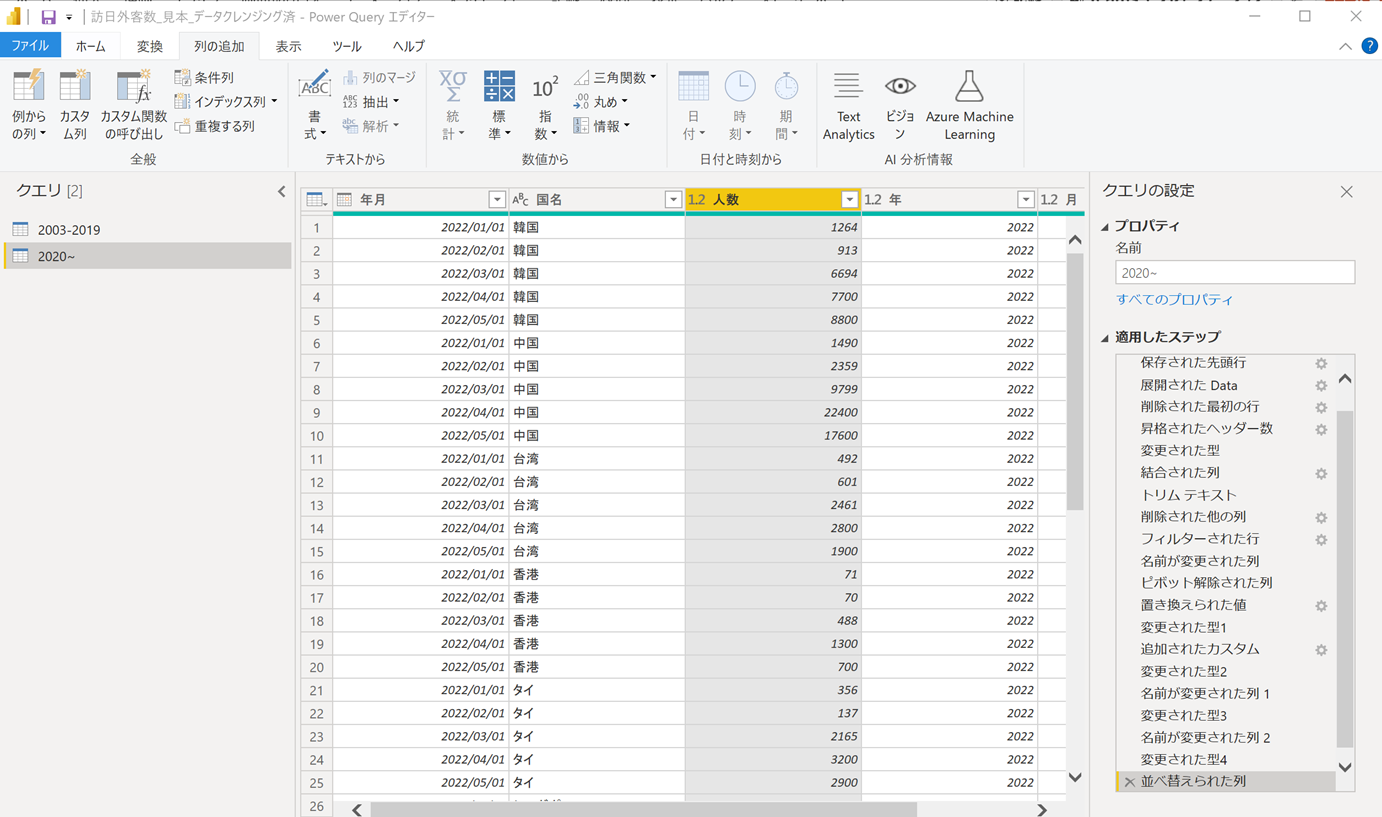Open the Extract (抽出) dropdown
Screen dimensions: 1382x817
371,101
